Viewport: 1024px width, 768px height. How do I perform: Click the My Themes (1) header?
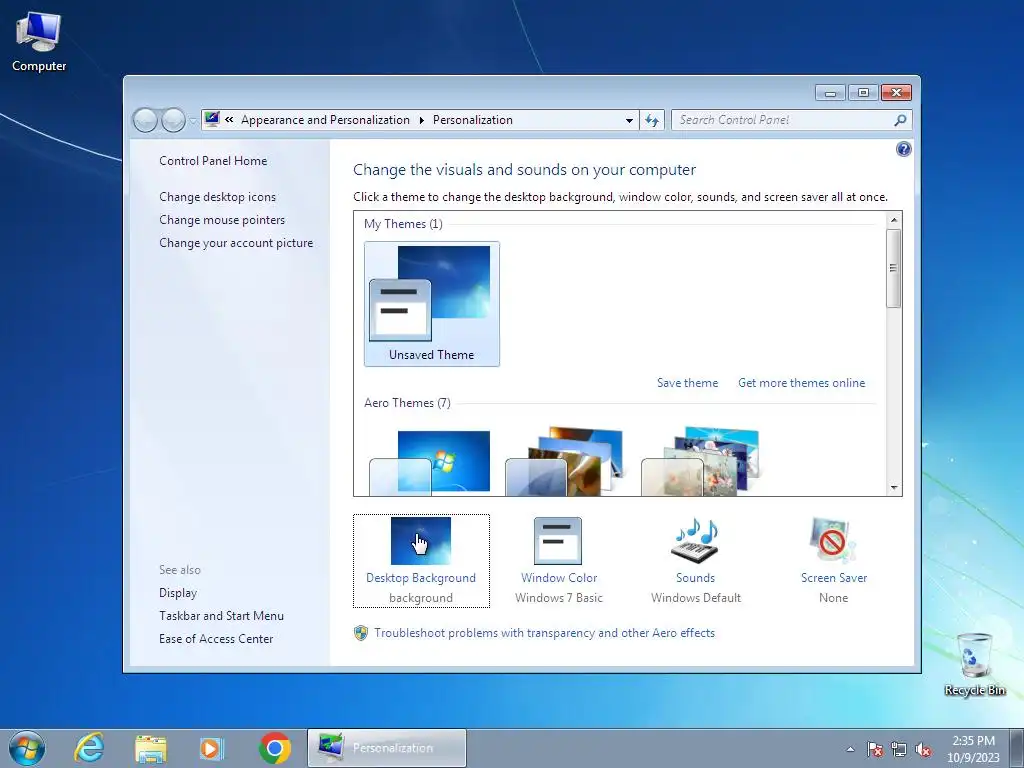(x=403, y=224)
